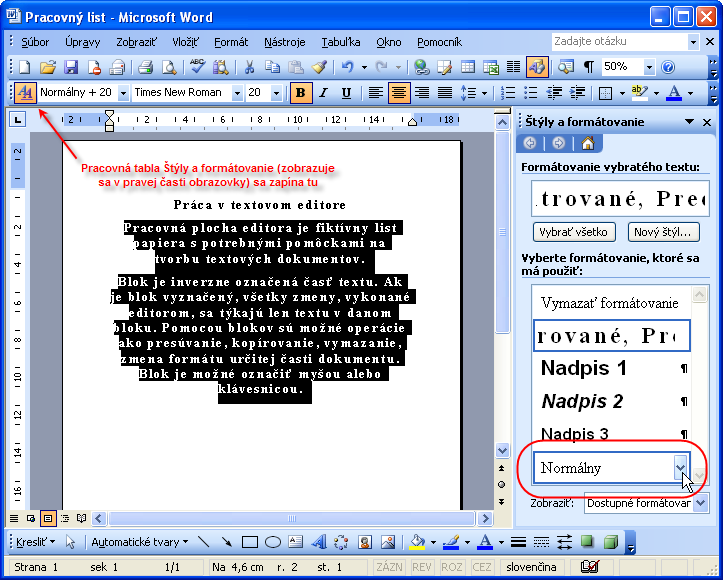Open the Tabuľka menu
This screenshot has height=580, width=723.
tap(340, 42)
